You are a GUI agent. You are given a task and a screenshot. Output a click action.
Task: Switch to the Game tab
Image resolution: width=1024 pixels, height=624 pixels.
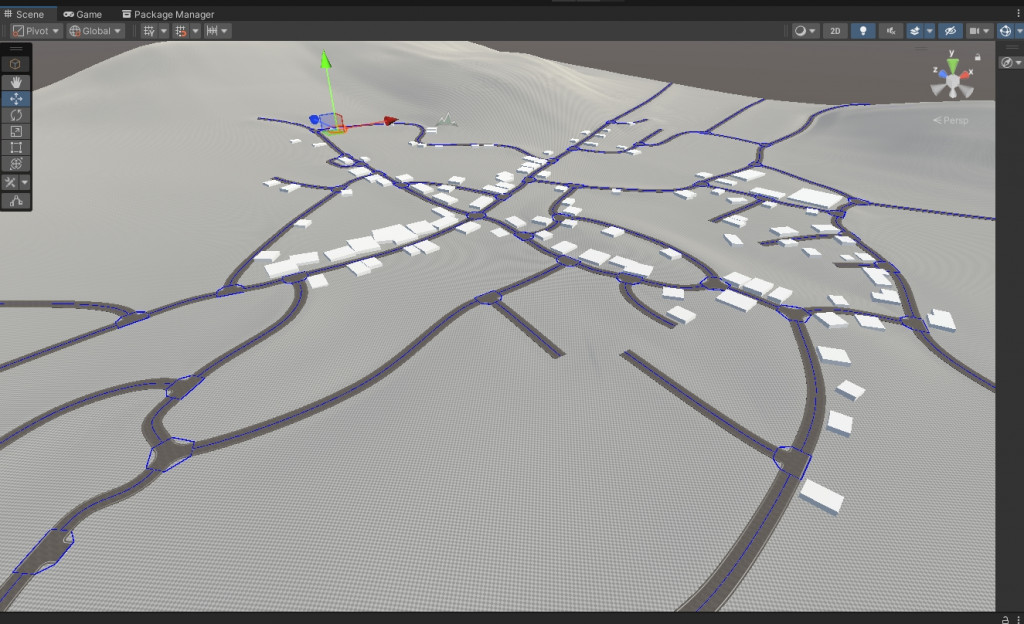pos(82,14)
